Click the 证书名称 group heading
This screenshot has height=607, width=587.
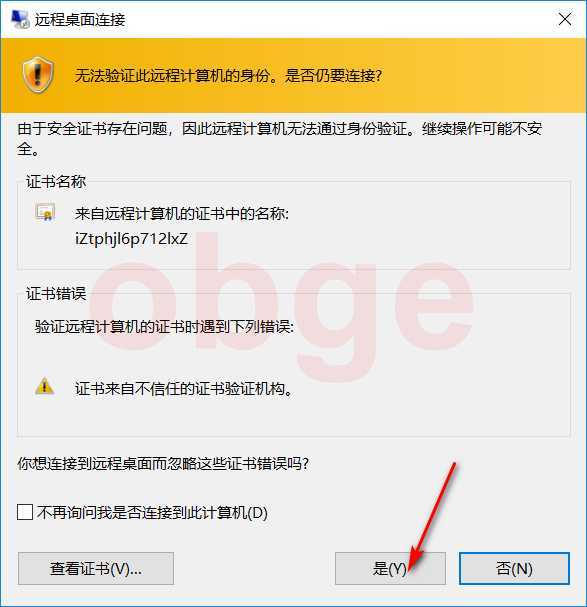tap(56, 182)
